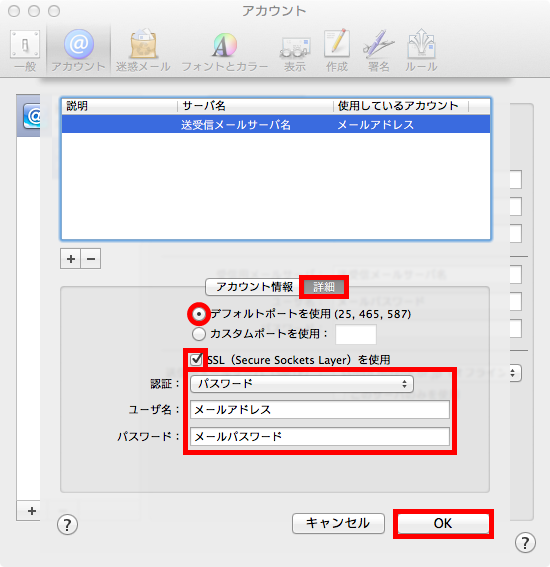Open the 作成 (Composing) preferences
Screen dimensions: 550x567
[337, 51]
